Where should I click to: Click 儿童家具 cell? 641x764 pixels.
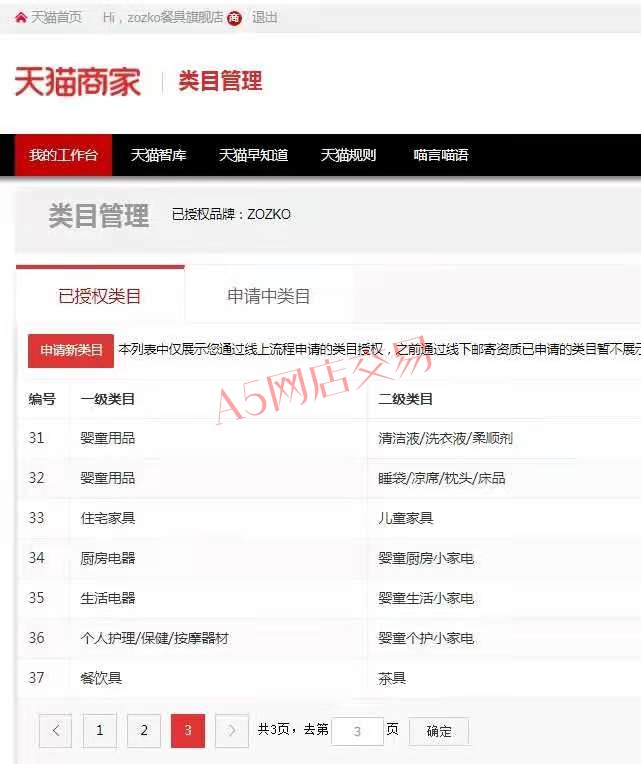pos(405,518)
